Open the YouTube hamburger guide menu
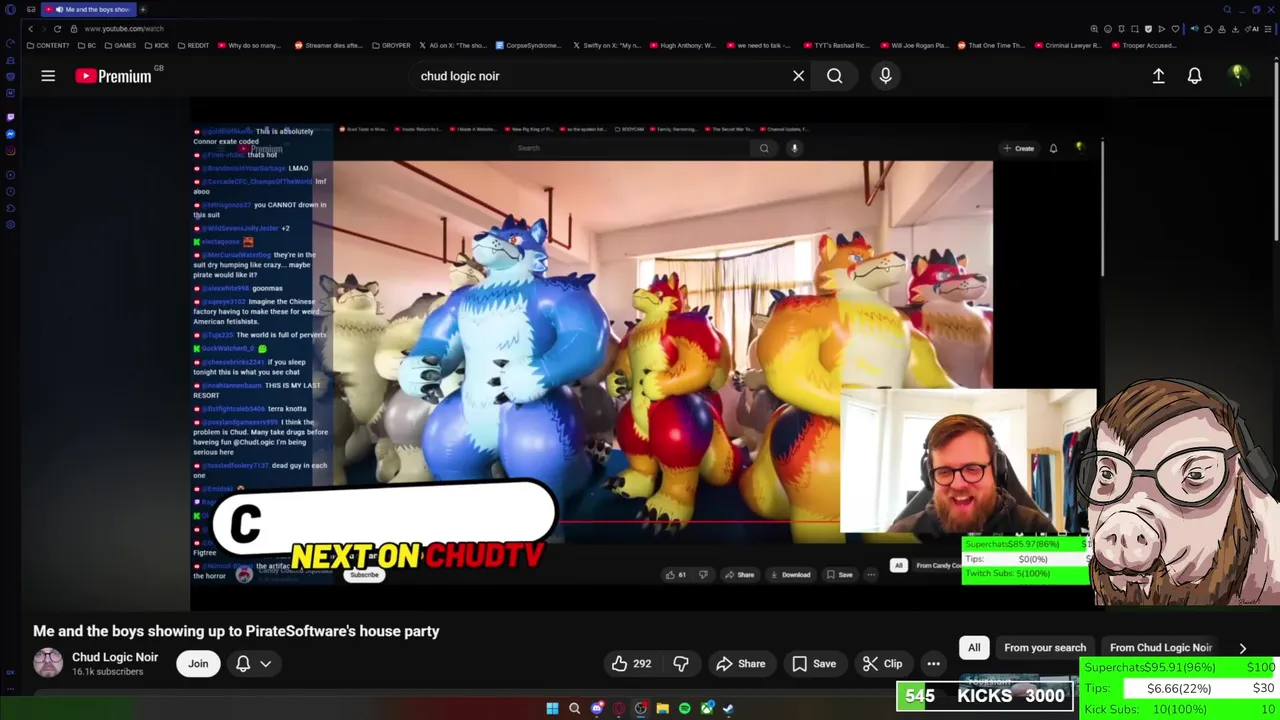 (x=48, y=76)
